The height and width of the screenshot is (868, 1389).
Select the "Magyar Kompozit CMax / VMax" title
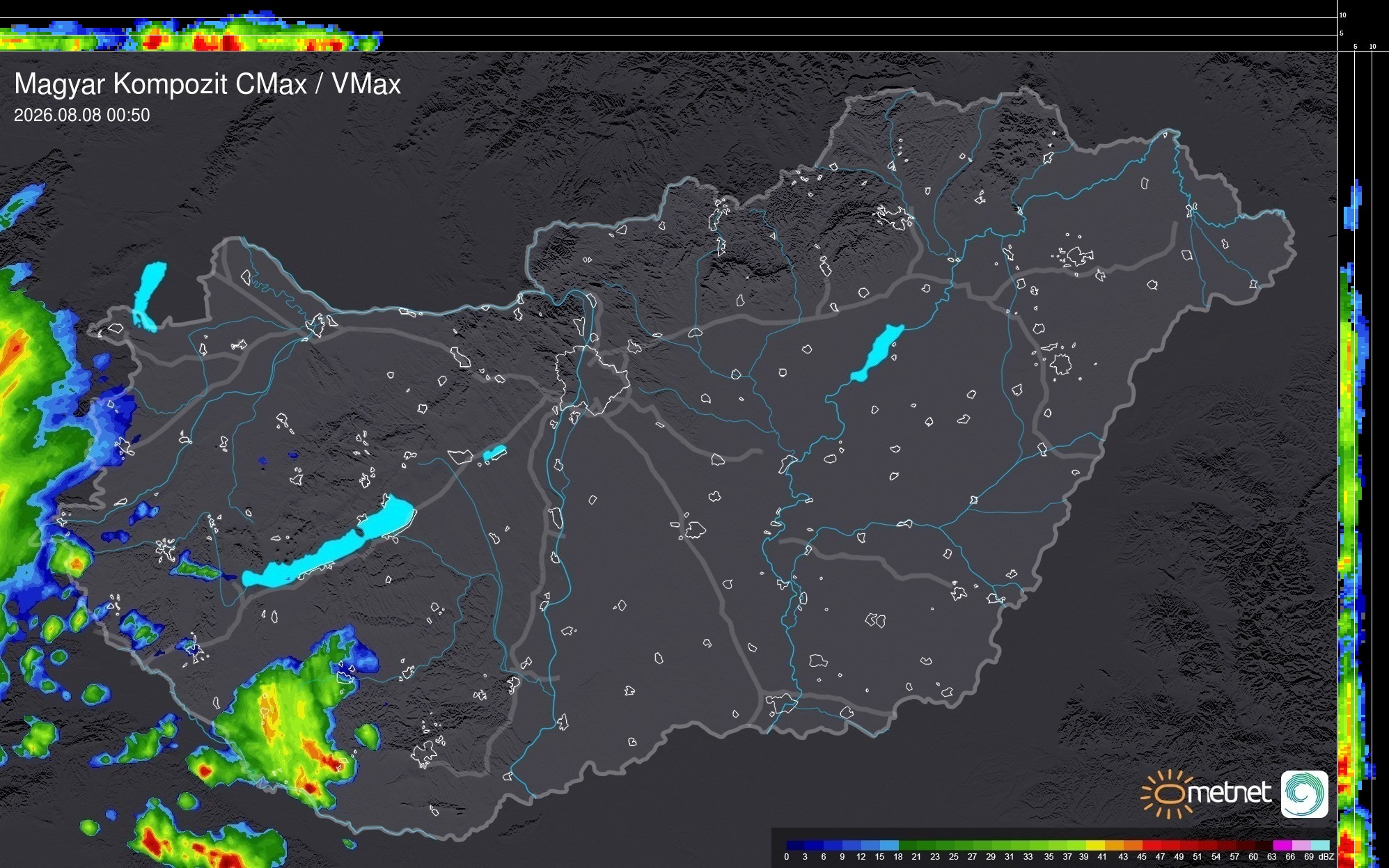point(207,84)
